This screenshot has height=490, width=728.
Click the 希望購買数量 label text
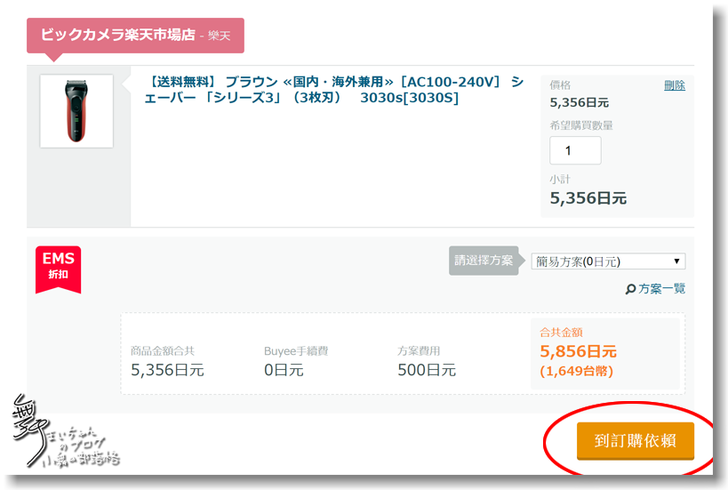(581, 126)
